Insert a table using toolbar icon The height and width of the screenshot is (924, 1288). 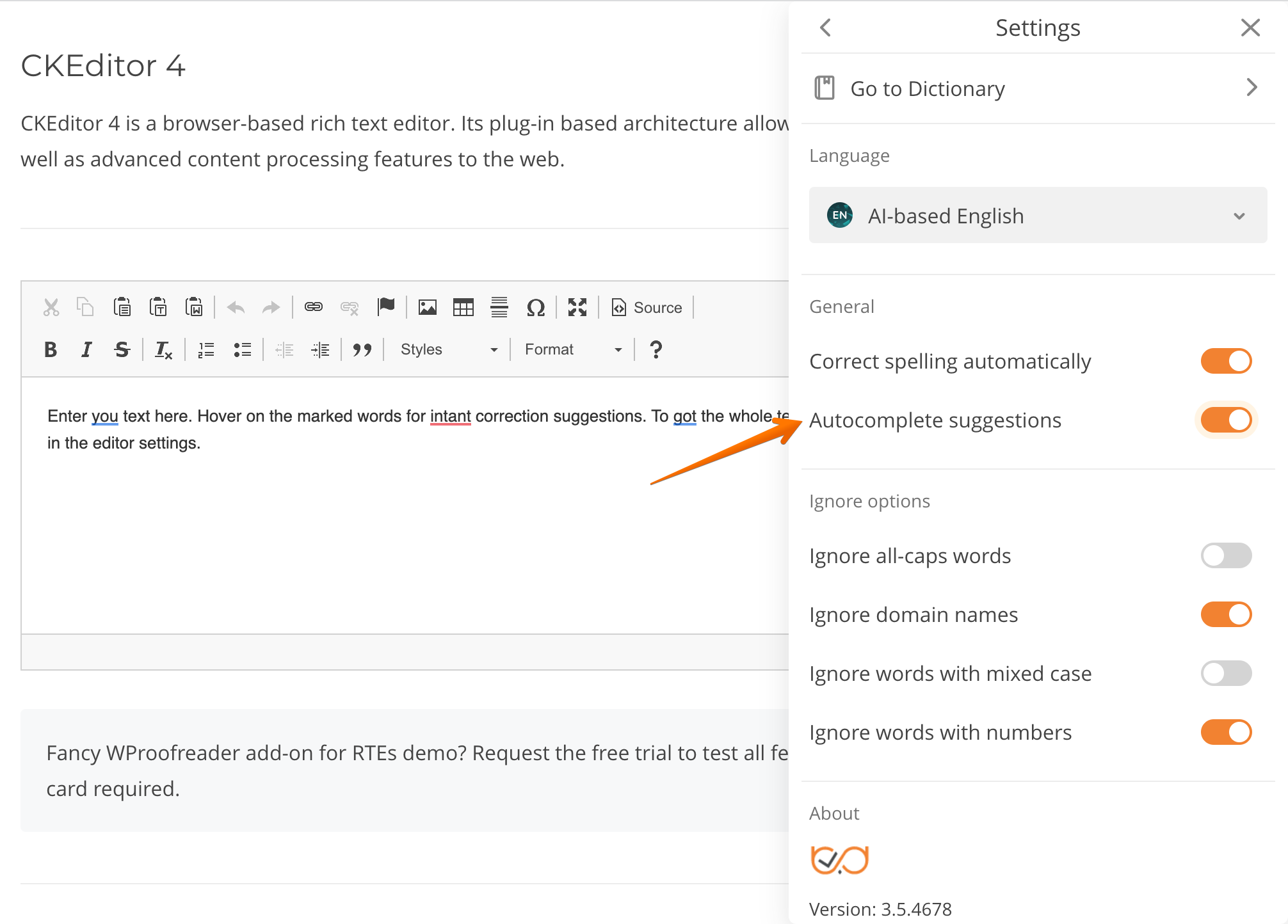click(x=463, y=308)
